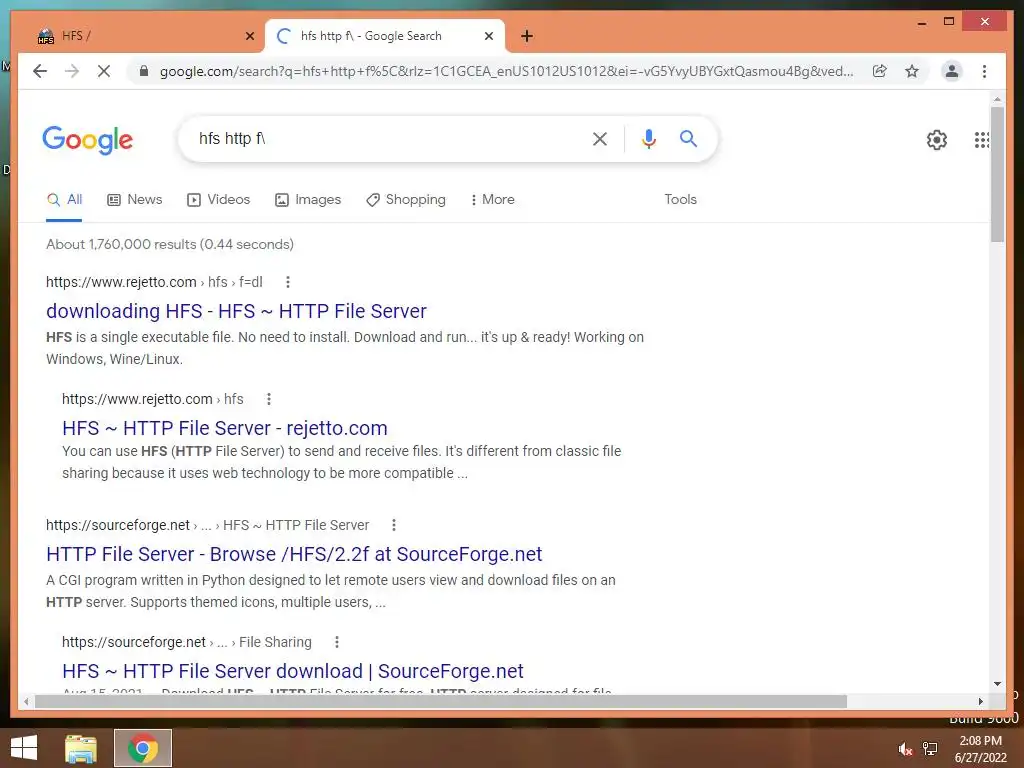This screenshot has width=1024, height=768.
Task: Switch to Shopping results
Action: coord(406,200)
